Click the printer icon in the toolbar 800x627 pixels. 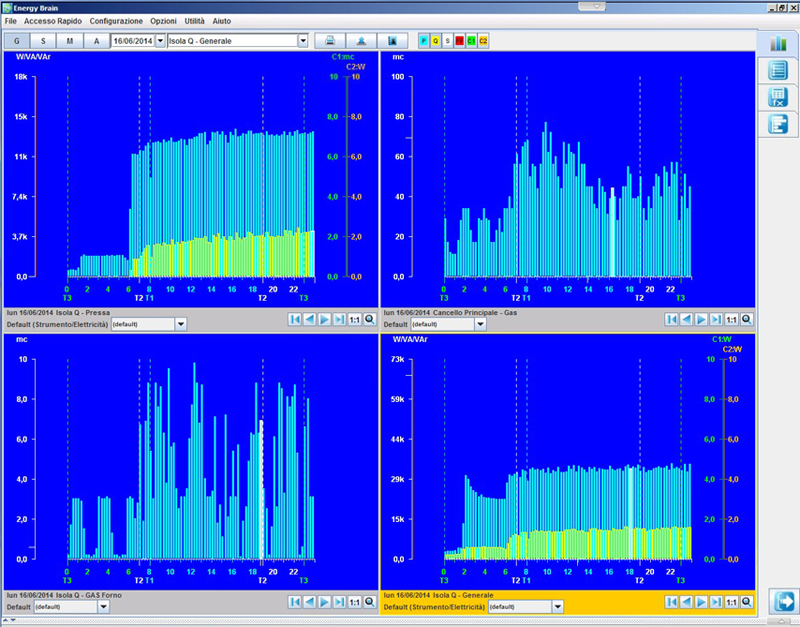328,41
